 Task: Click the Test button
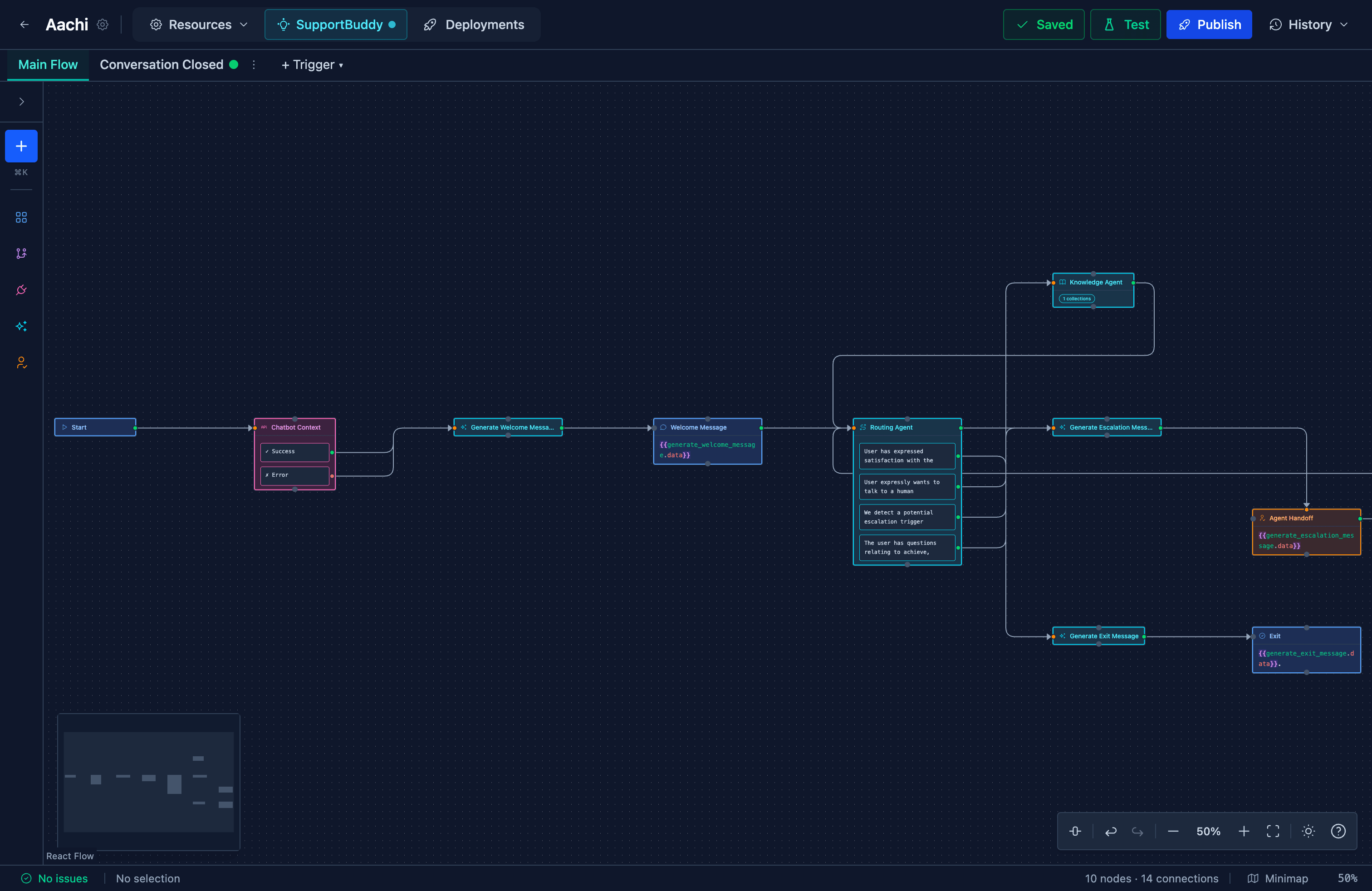coord(1125,25)
